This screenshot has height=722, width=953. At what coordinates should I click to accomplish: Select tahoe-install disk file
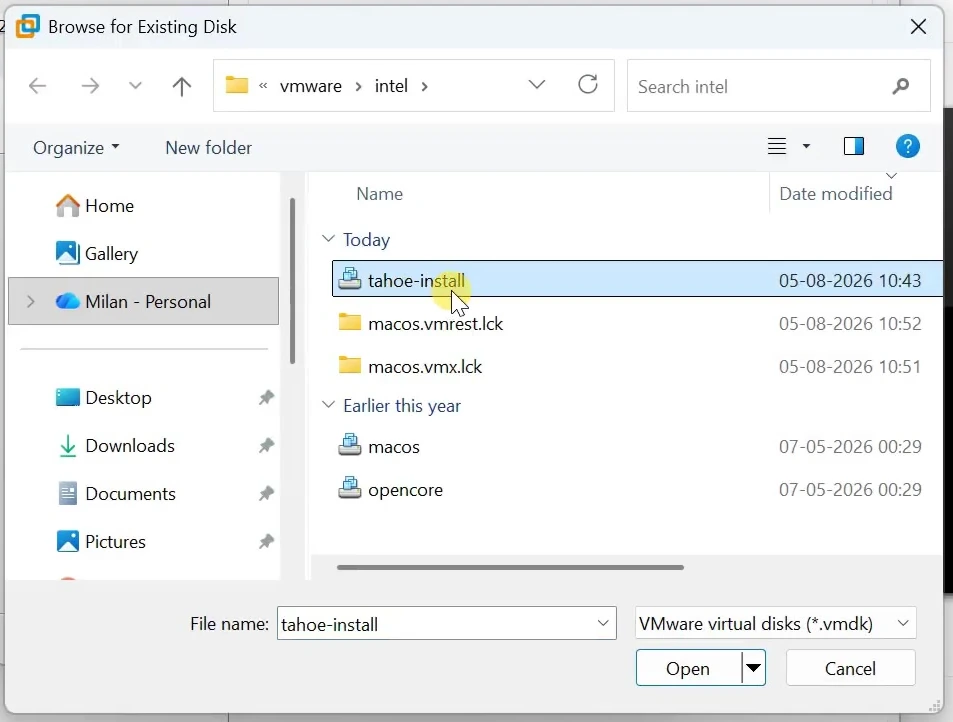tap(637, 280)
